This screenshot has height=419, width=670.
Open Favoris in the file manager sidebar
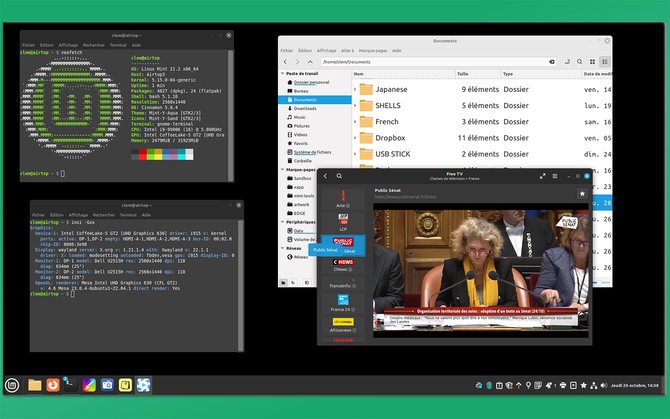(300, 144)
